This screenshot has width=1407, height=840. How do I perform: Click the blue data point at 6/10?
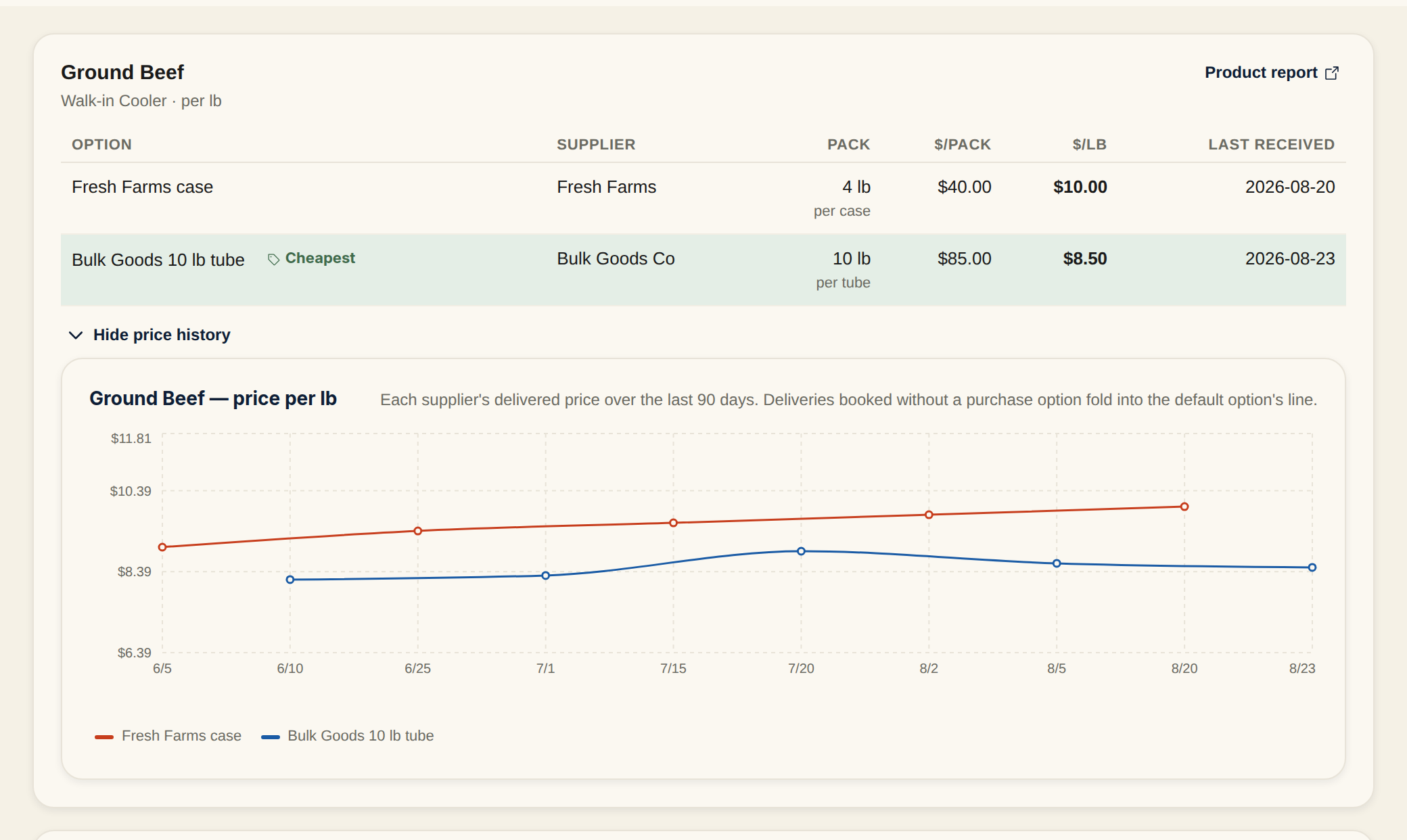click(290, 580)
